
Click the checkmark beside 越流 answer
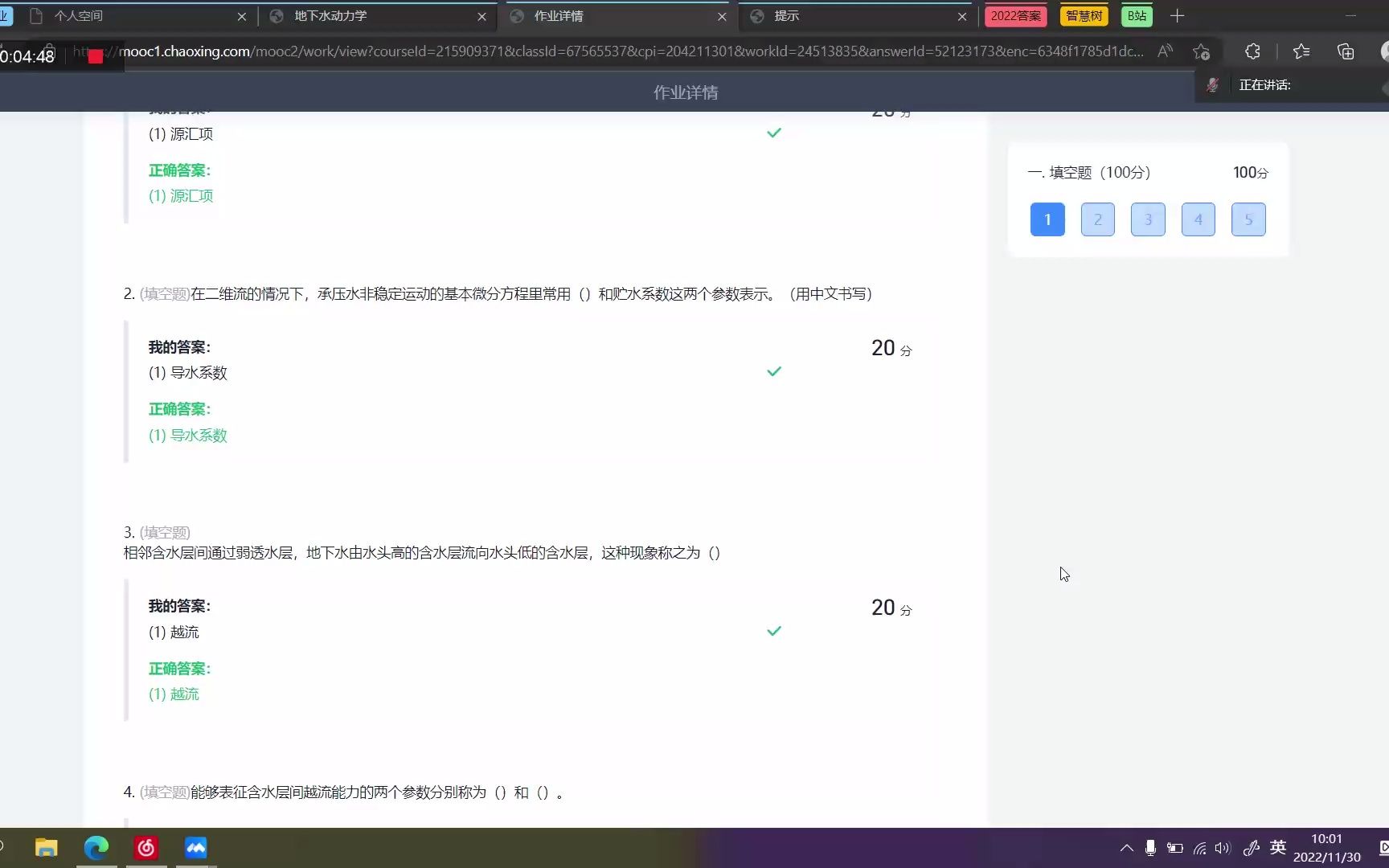[774, 631]
